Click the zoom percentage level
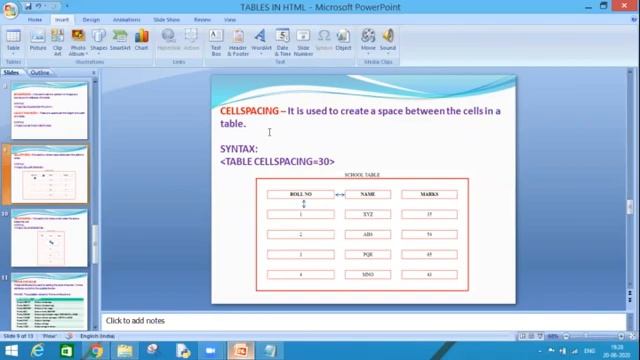640x360 pixels. 553,336
